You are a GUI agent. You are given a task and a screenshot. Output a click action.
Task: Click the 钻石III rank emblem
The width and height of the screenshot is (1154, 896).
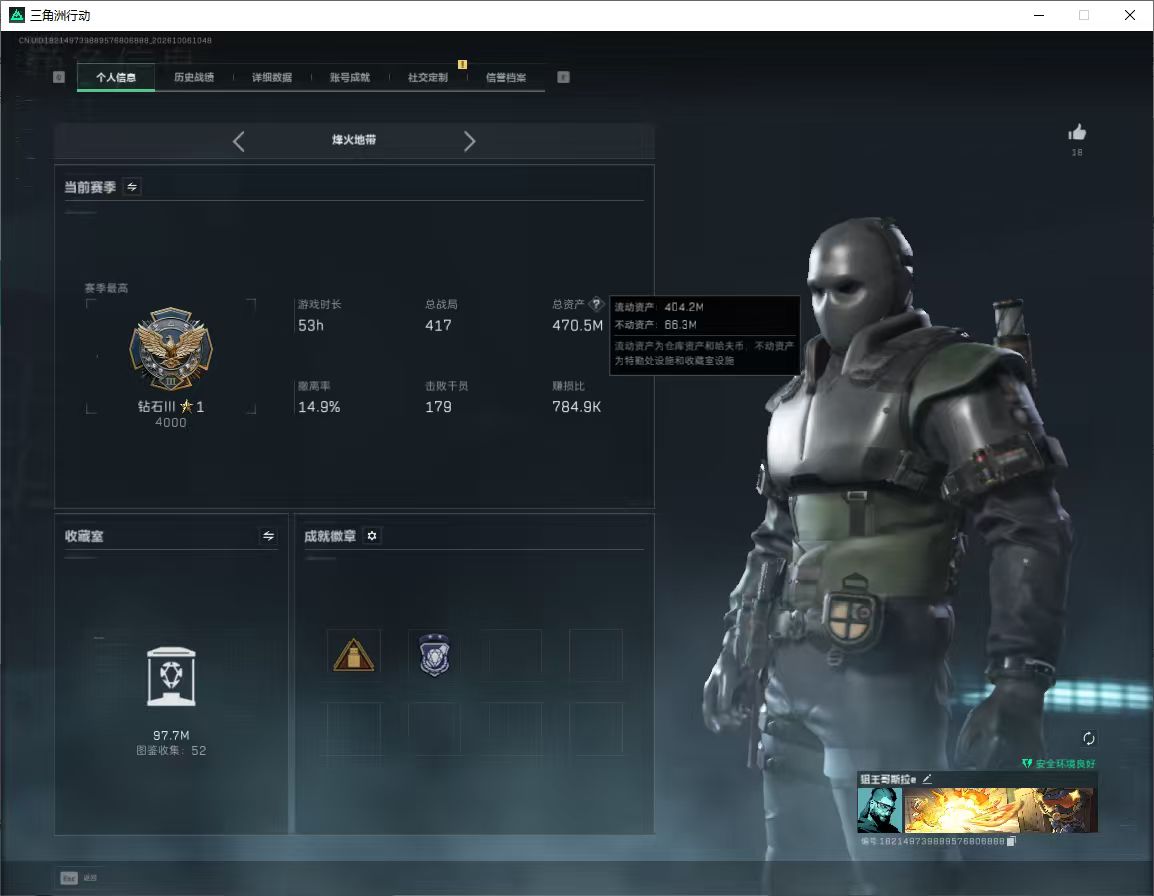171,349
